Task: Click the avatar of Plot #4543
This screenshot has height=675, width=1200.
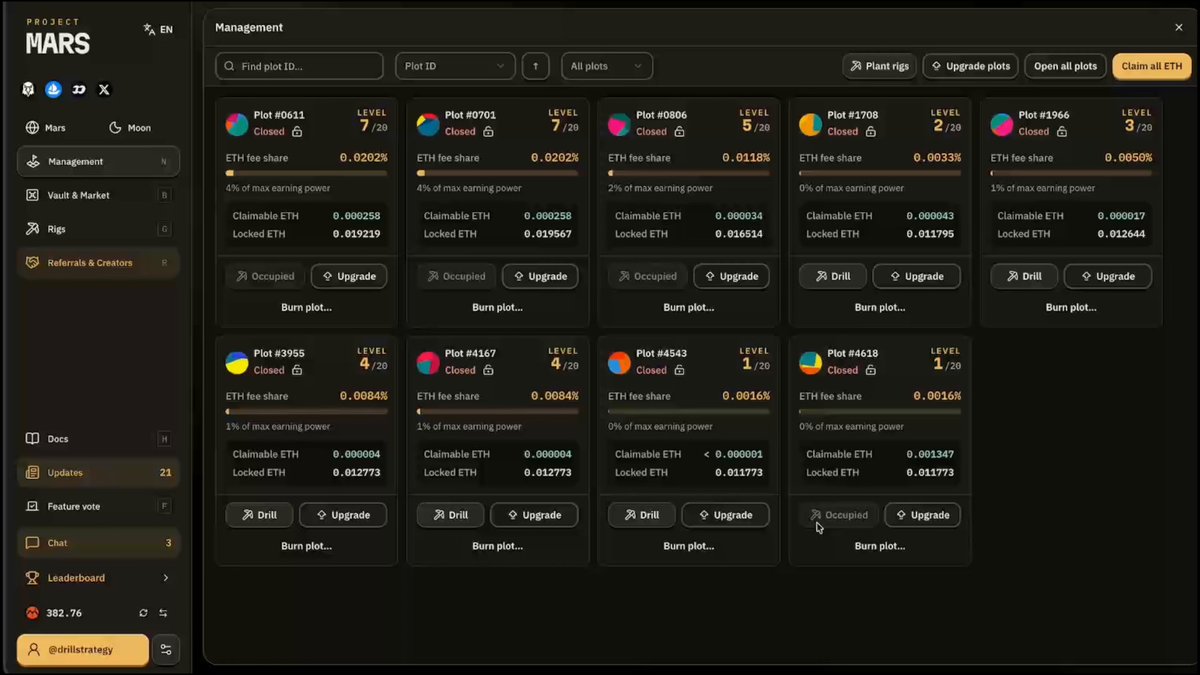Action: click(x=620, y=362)
